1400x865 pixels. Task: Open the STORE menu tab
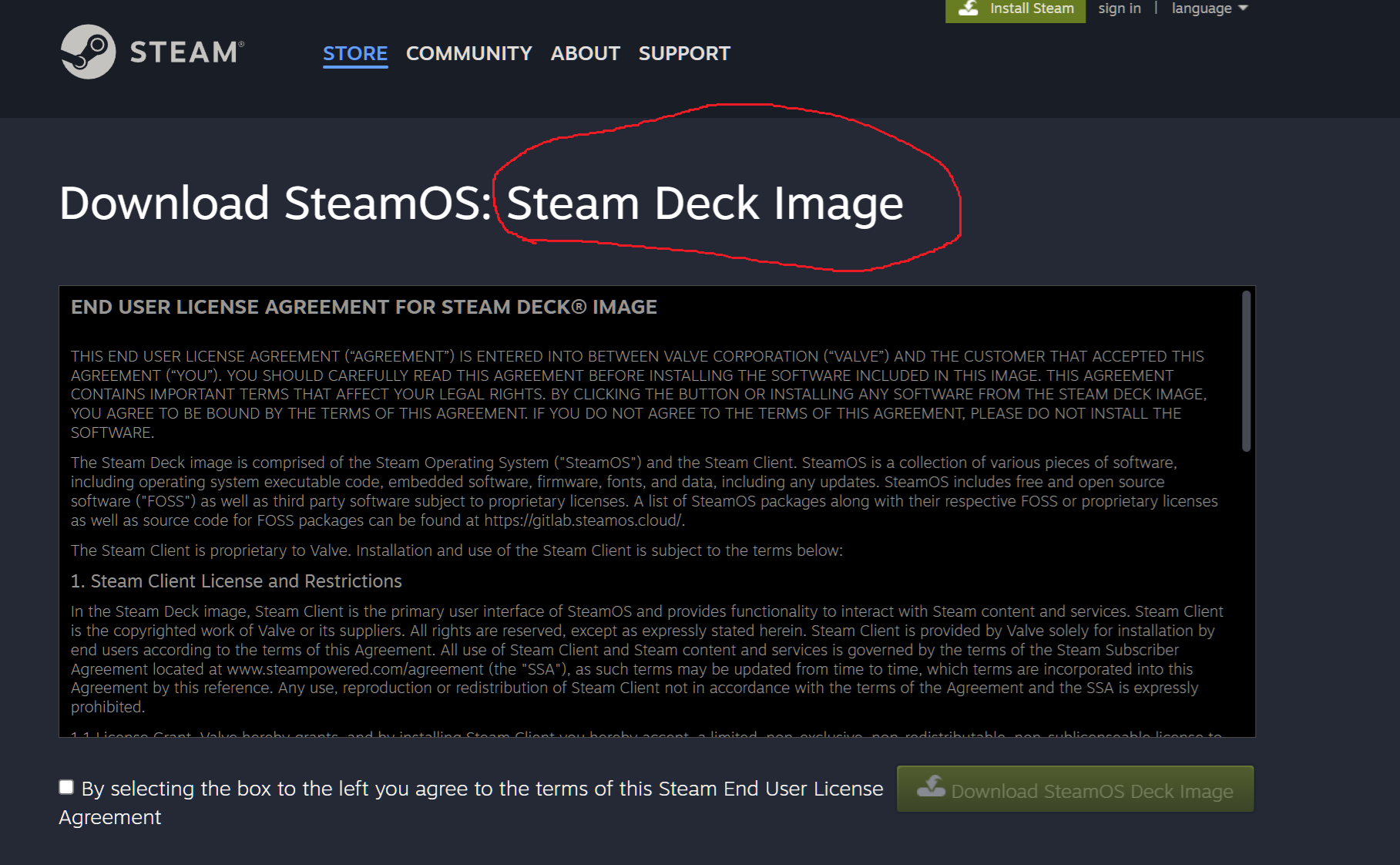pos(355,53)
